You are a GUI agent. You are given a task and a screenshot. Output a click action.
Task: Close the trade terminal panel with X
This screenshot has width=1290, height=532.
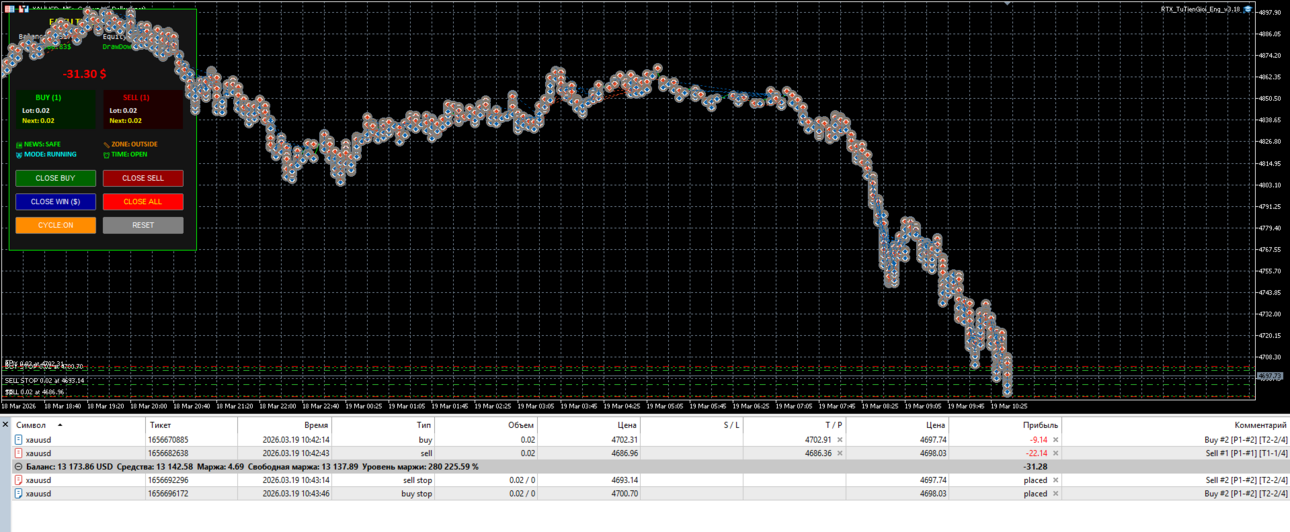(5, 425)
